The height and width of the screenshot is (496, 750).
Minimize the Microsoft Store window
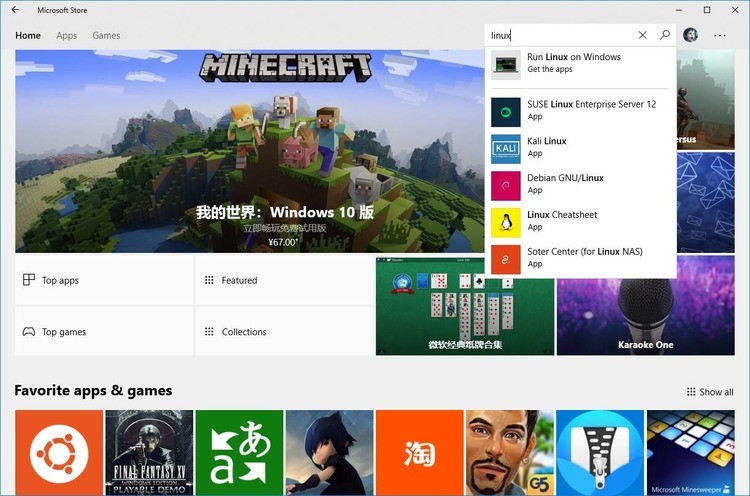coord(679,10)
